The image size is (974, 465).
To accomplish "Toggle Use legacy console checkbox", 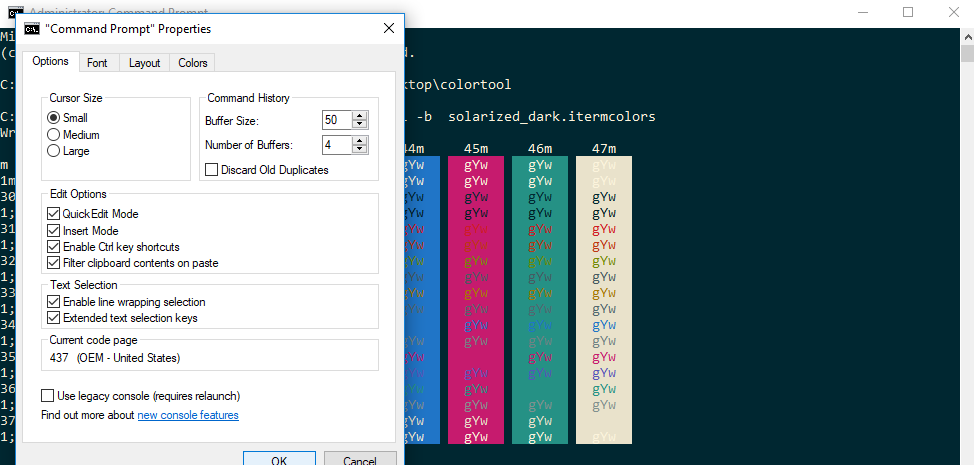I will pos(48,396).
